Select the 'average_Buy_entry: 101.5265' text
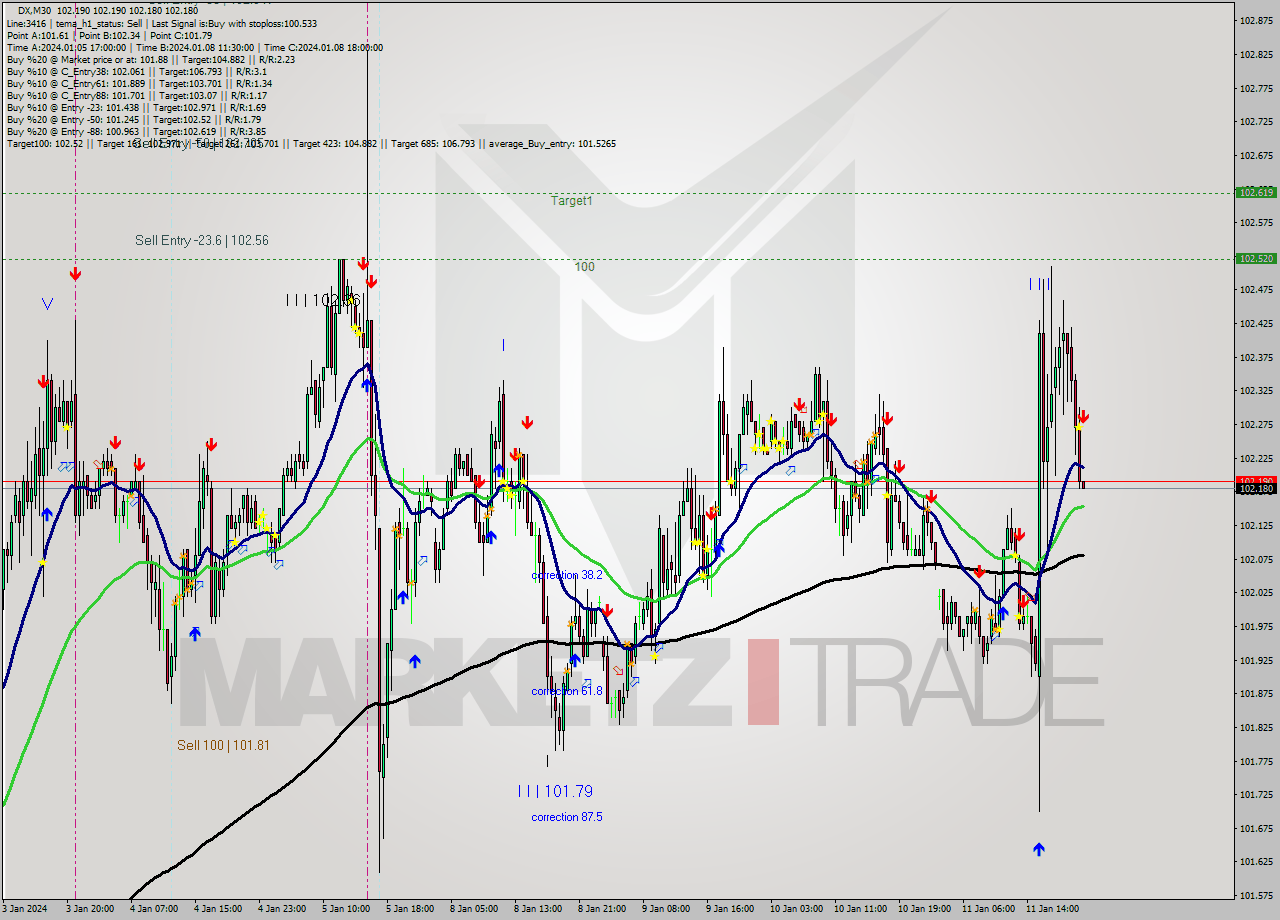The image size is (1280, 920). (552, 143)
